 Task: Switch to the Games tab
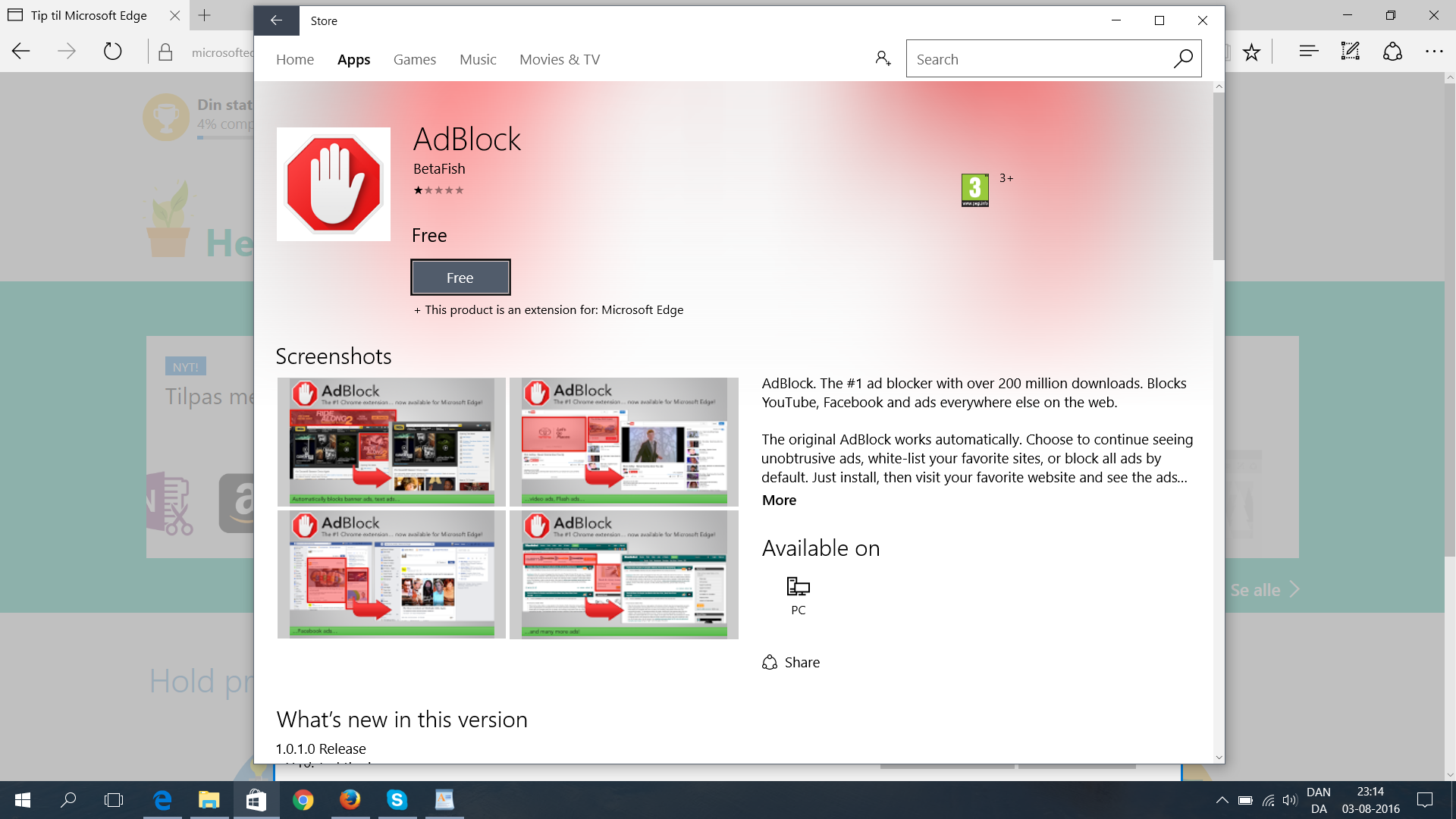pyautogui.click(x=414, y=59)
